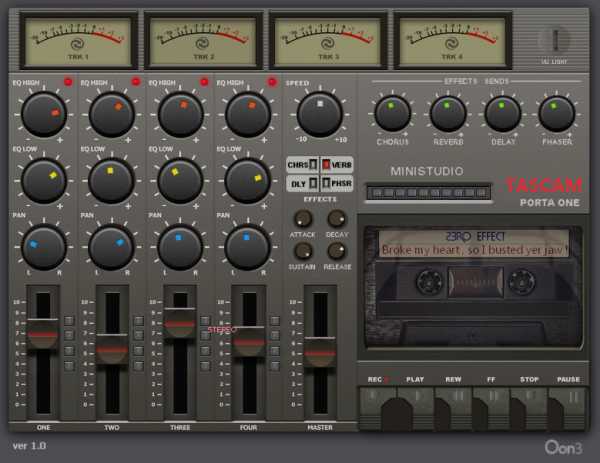Click the PHASER effects send knob

pos(556,113)
